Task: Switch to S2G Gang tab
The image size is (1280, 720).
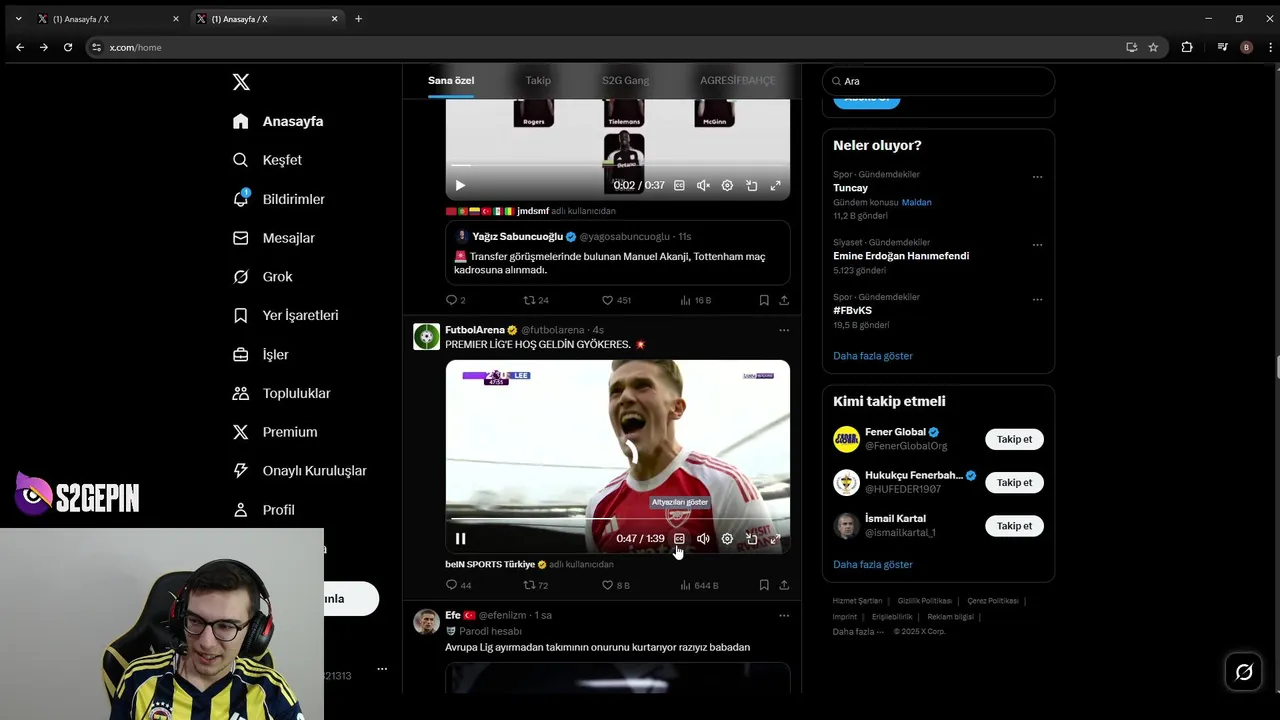Action: (x=625, y=80)
